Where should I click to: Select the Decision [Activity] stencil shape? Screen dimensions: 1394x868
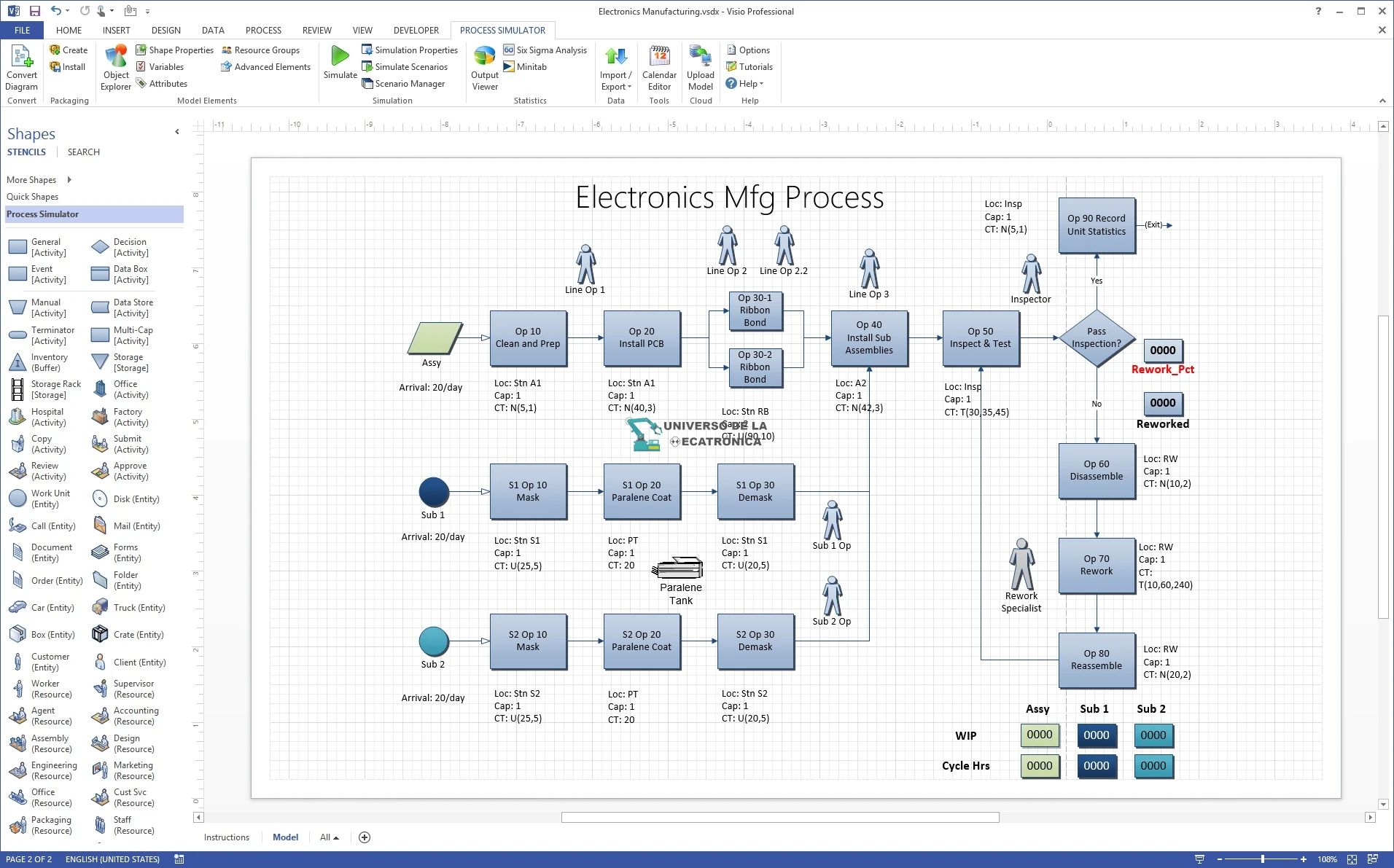[x=120, y=247]
